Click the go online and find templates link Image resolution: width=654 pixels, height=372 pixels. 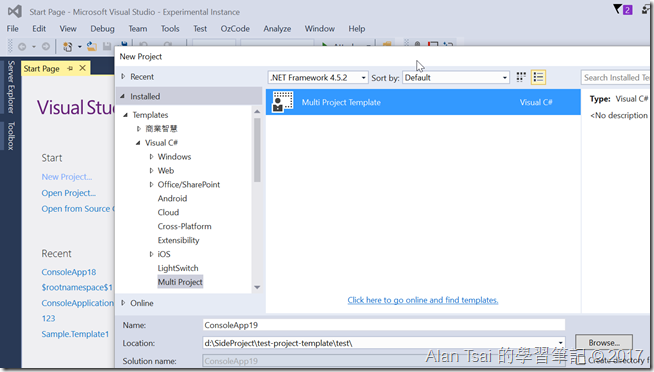423,300
